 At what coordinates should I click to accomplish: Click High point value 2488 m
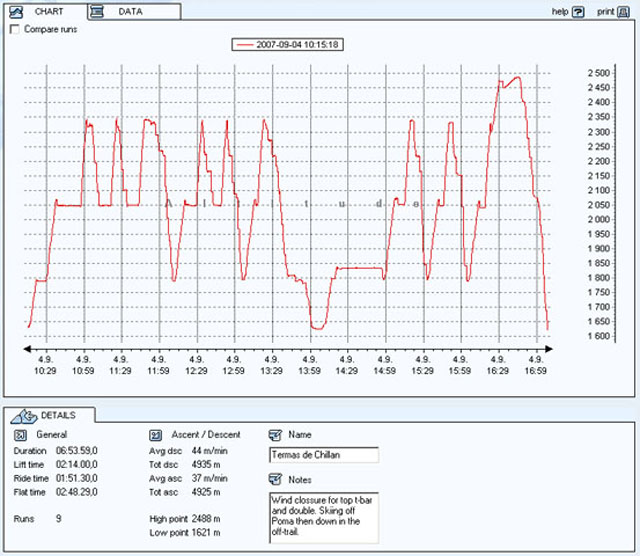coord(206,519)
